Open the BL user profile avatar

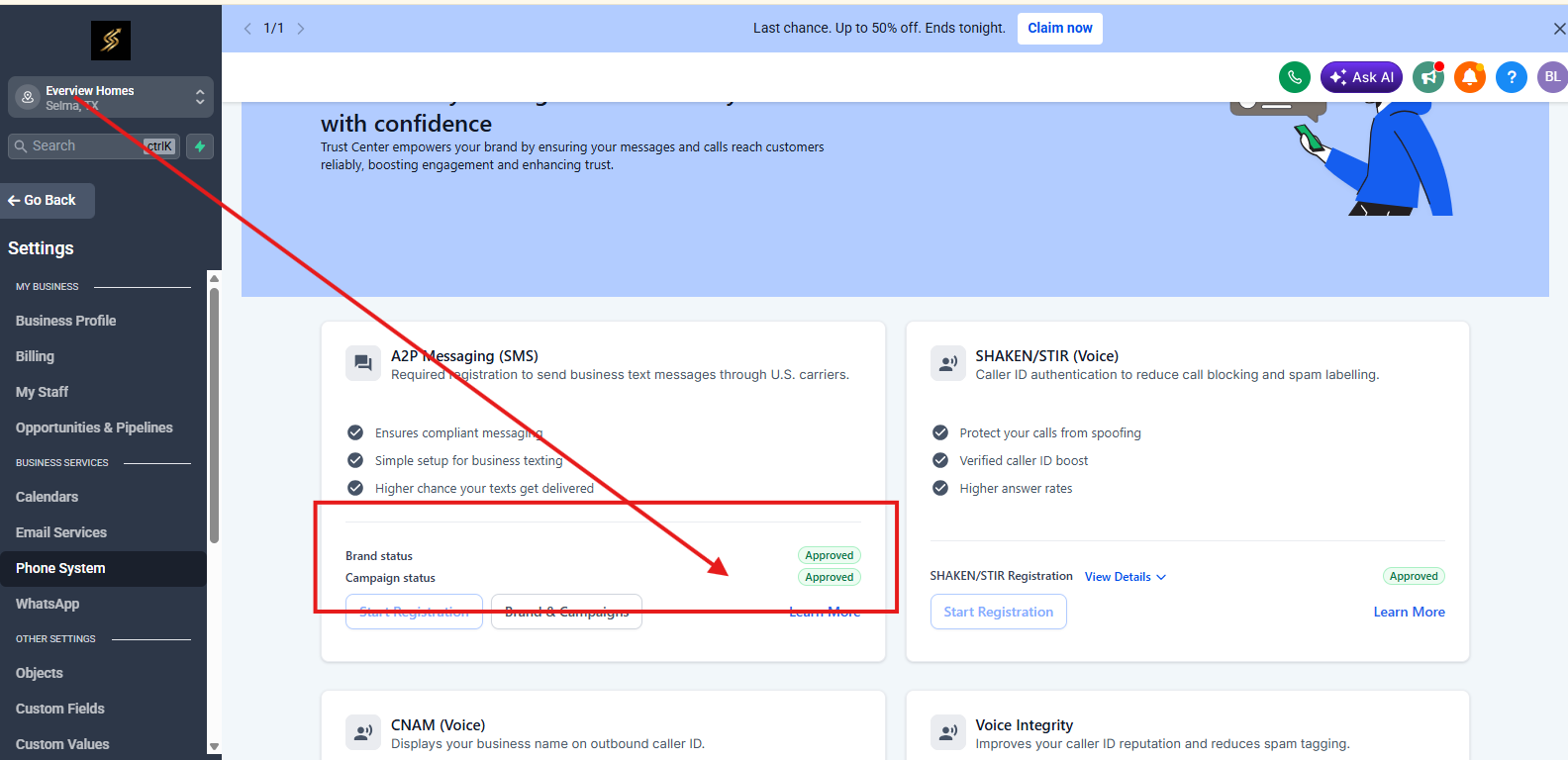click(1552, 76)
